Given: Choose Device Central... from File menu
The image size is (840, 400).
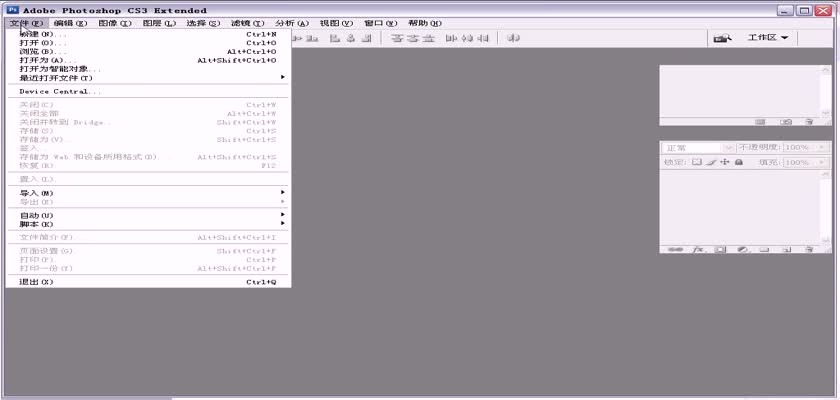Looking at the screenshot, I should pos(148,92).
